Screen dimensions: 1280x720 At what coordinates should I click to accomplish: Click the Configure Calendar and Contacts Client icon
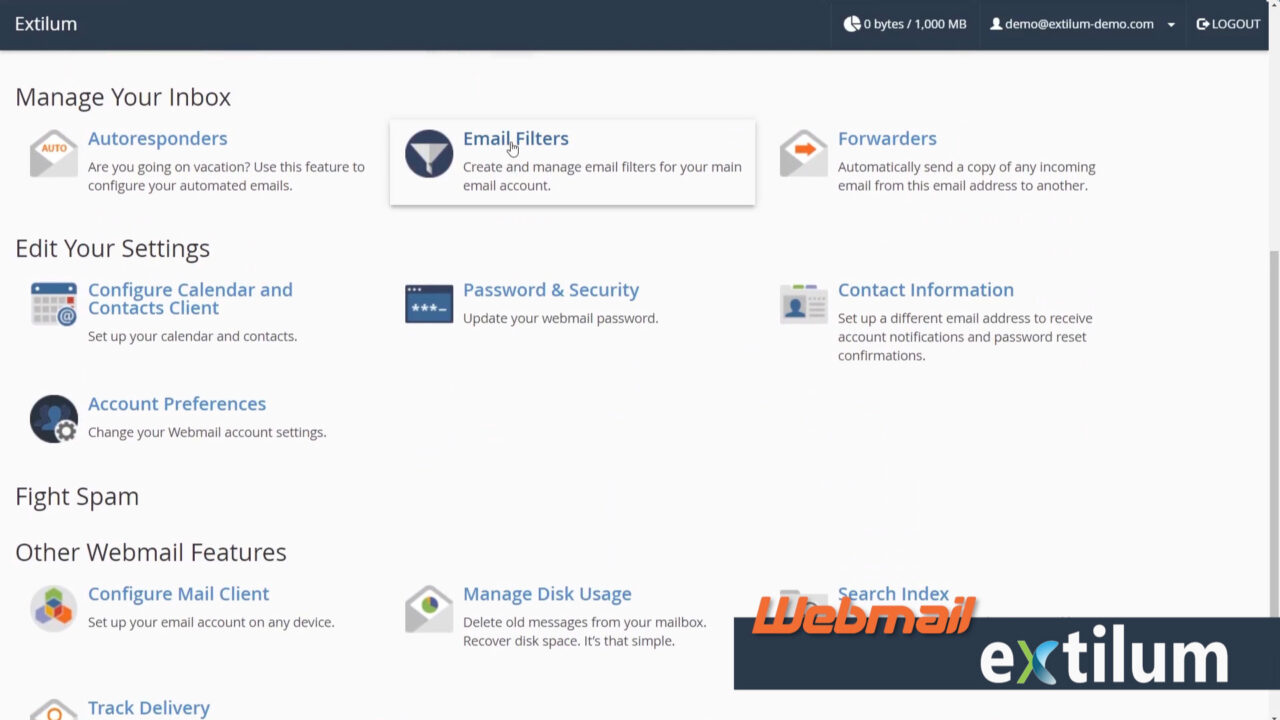pos(53,304)
